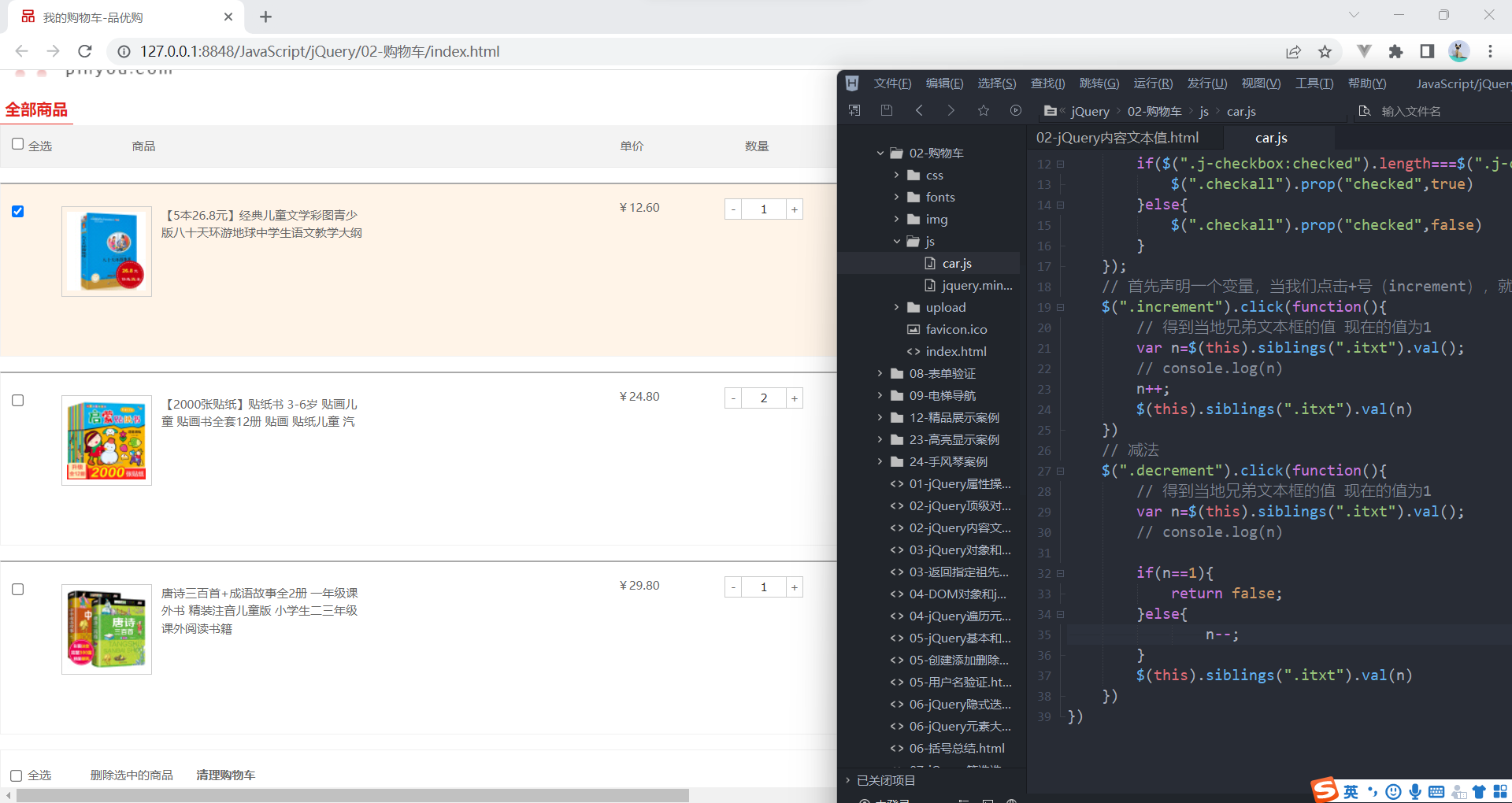Activate Sogou voice input microphone icon
Screen dimensions: 1512x803
[x=1415, y=791]
